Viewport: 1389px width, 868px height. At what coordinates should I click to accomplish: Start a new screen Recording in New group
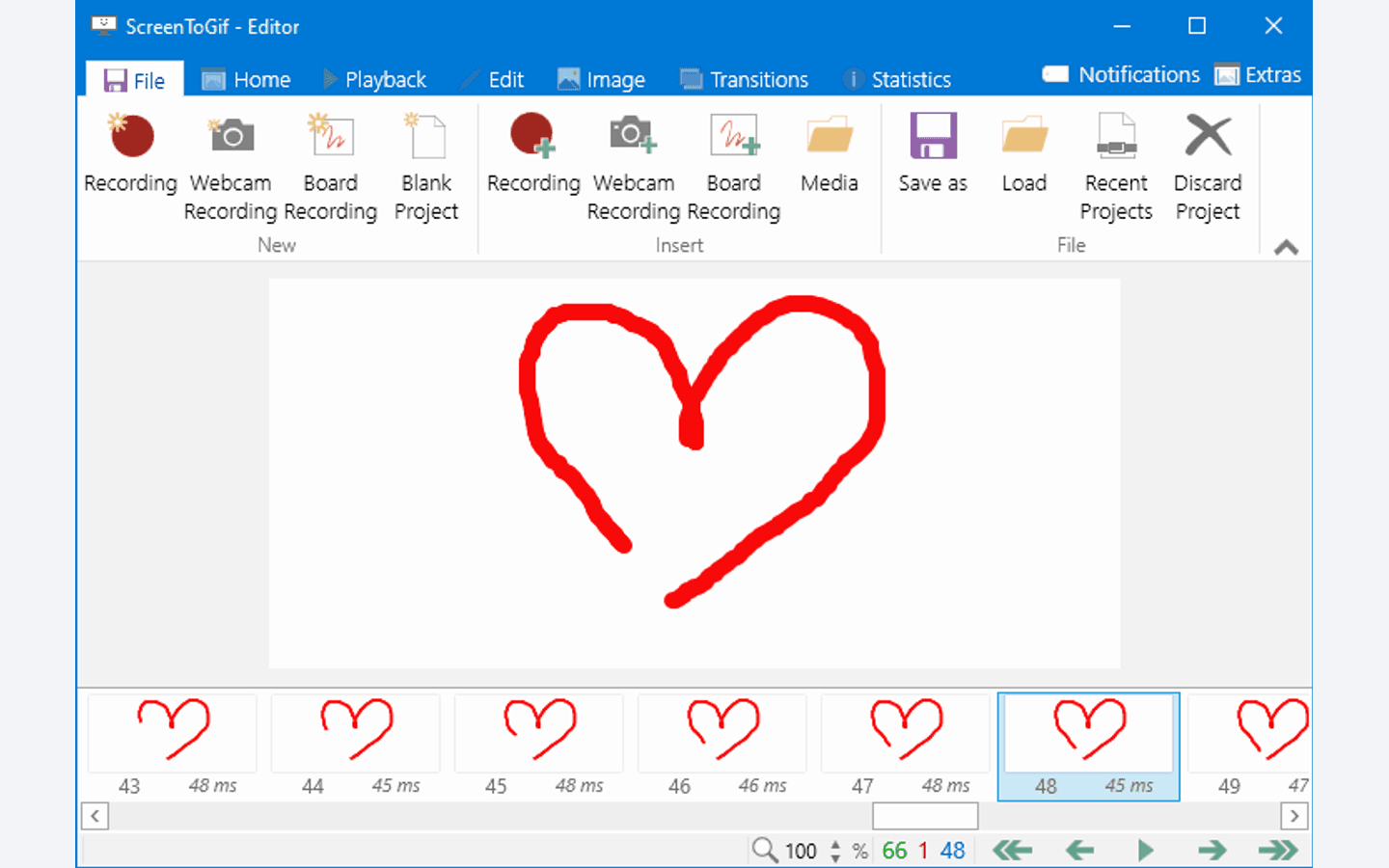(x=131, y=154)
